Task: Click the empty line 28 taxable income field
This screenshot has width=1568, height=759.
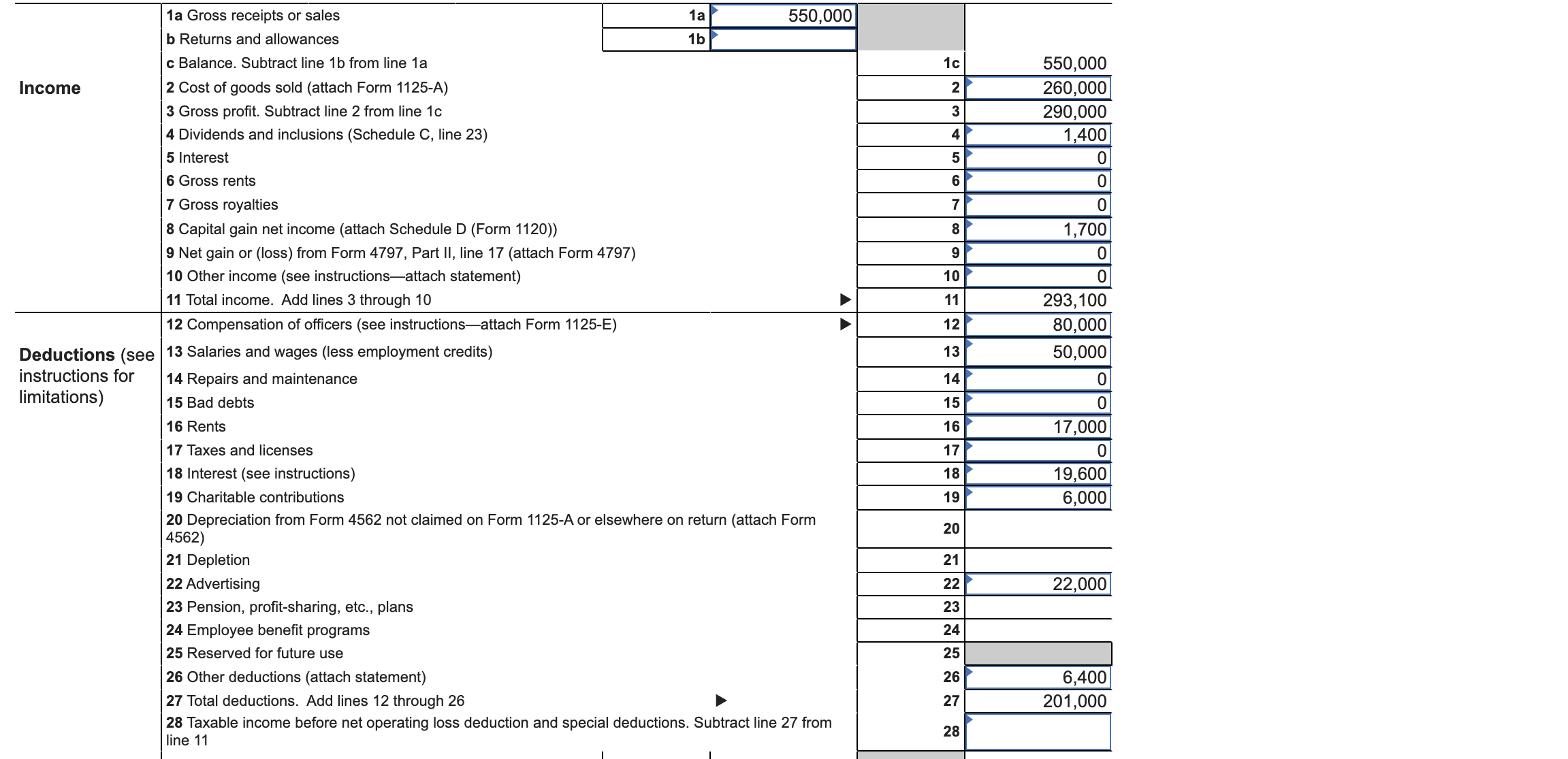Action: coord(1038,732)
